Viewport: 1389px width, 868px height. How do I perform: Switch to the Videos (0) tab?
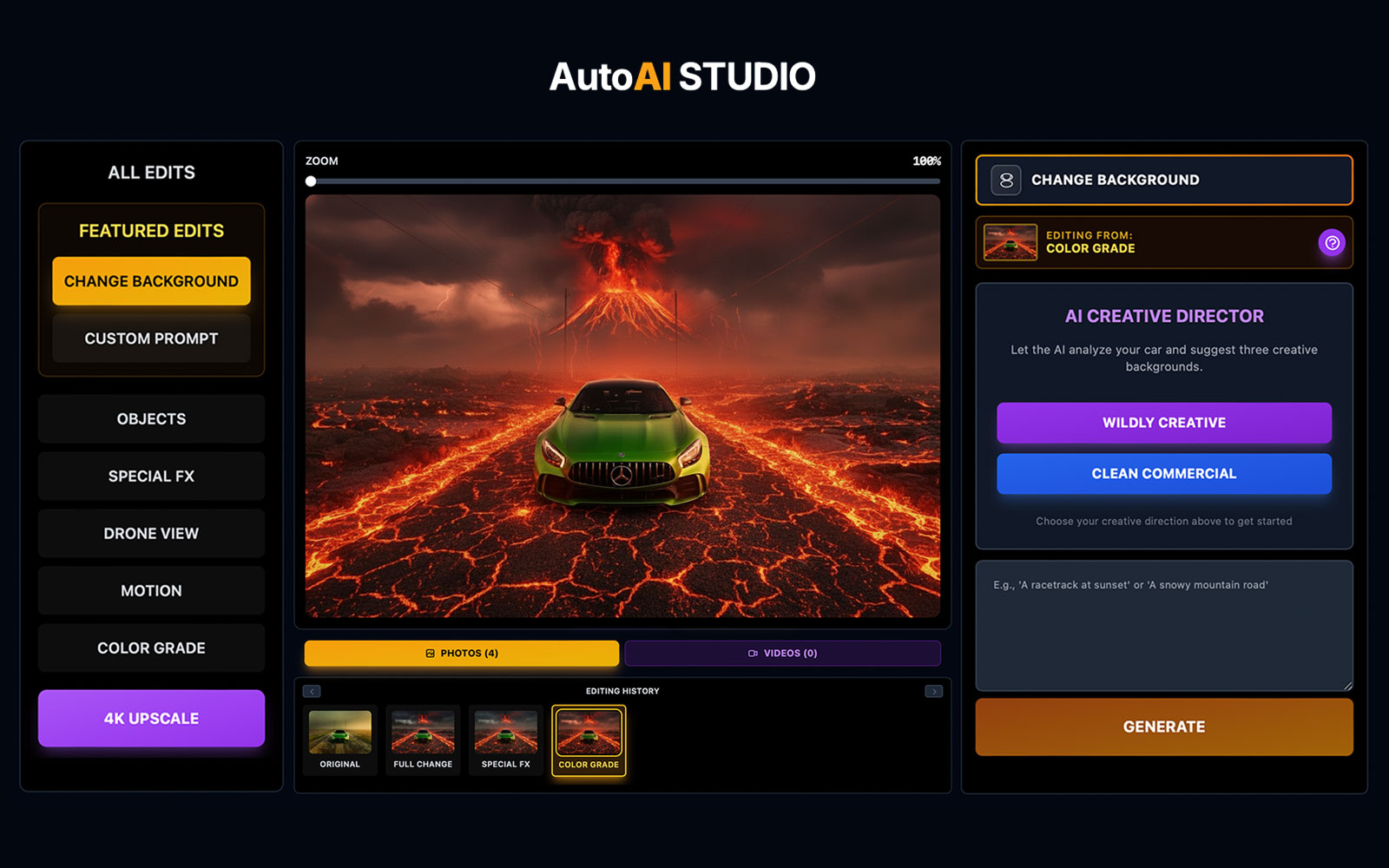(782, 653)
